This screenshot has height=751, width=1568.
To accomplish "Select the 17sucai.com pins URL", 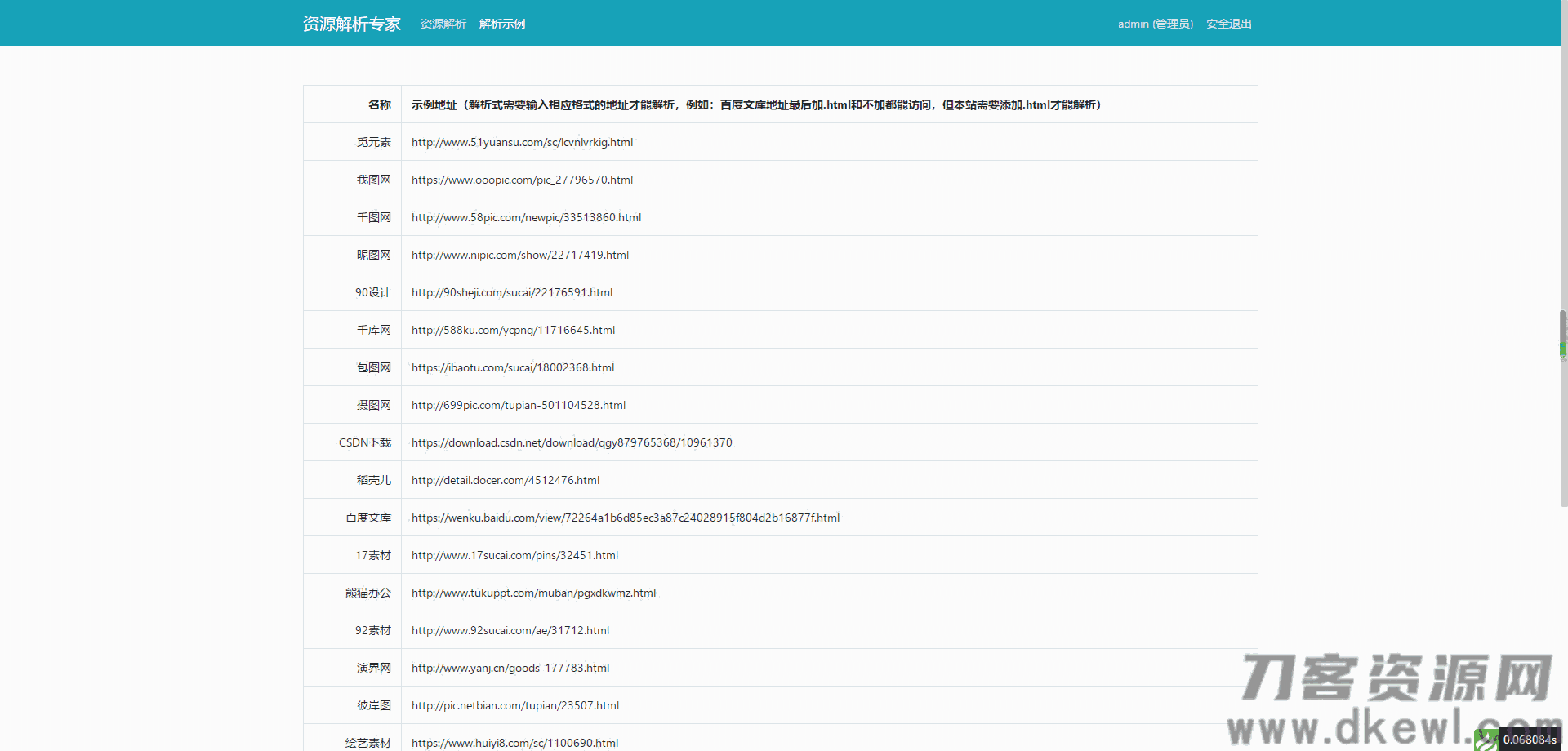I will (514, 555).
